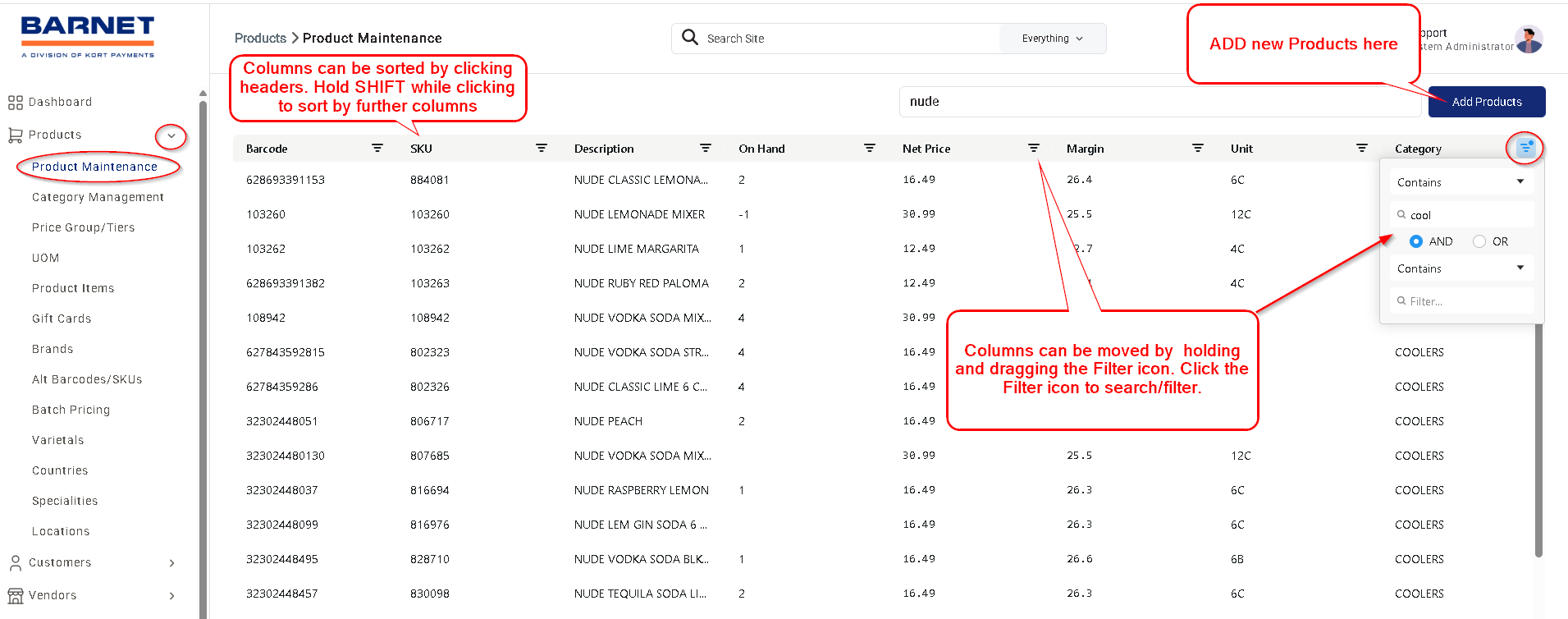
Task: Click barcode 628693391153 cell
Action: click(286, 180)
